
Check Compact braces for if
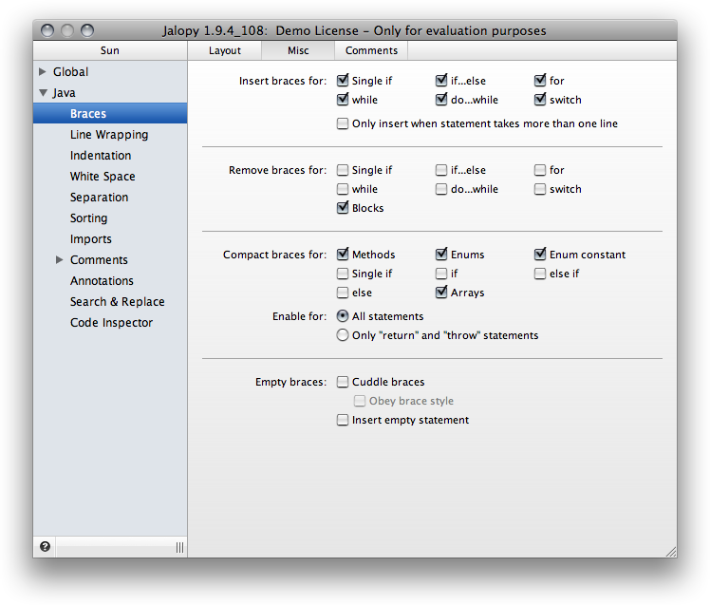tap(441, 274)
